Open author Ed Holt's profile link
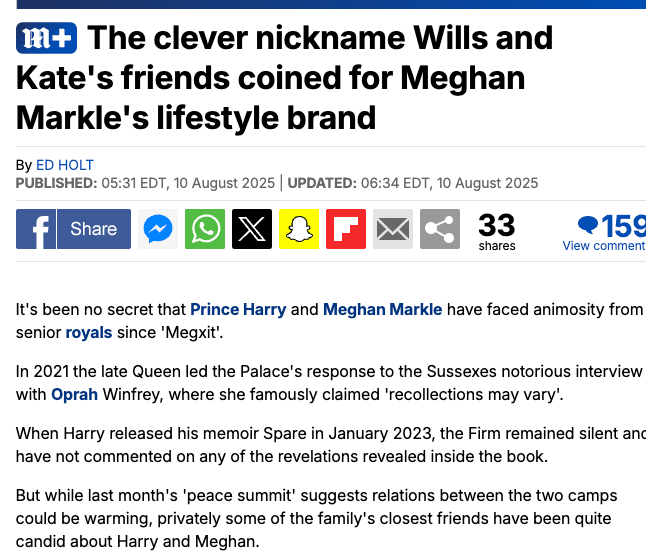646x560 pixels. 65,165
